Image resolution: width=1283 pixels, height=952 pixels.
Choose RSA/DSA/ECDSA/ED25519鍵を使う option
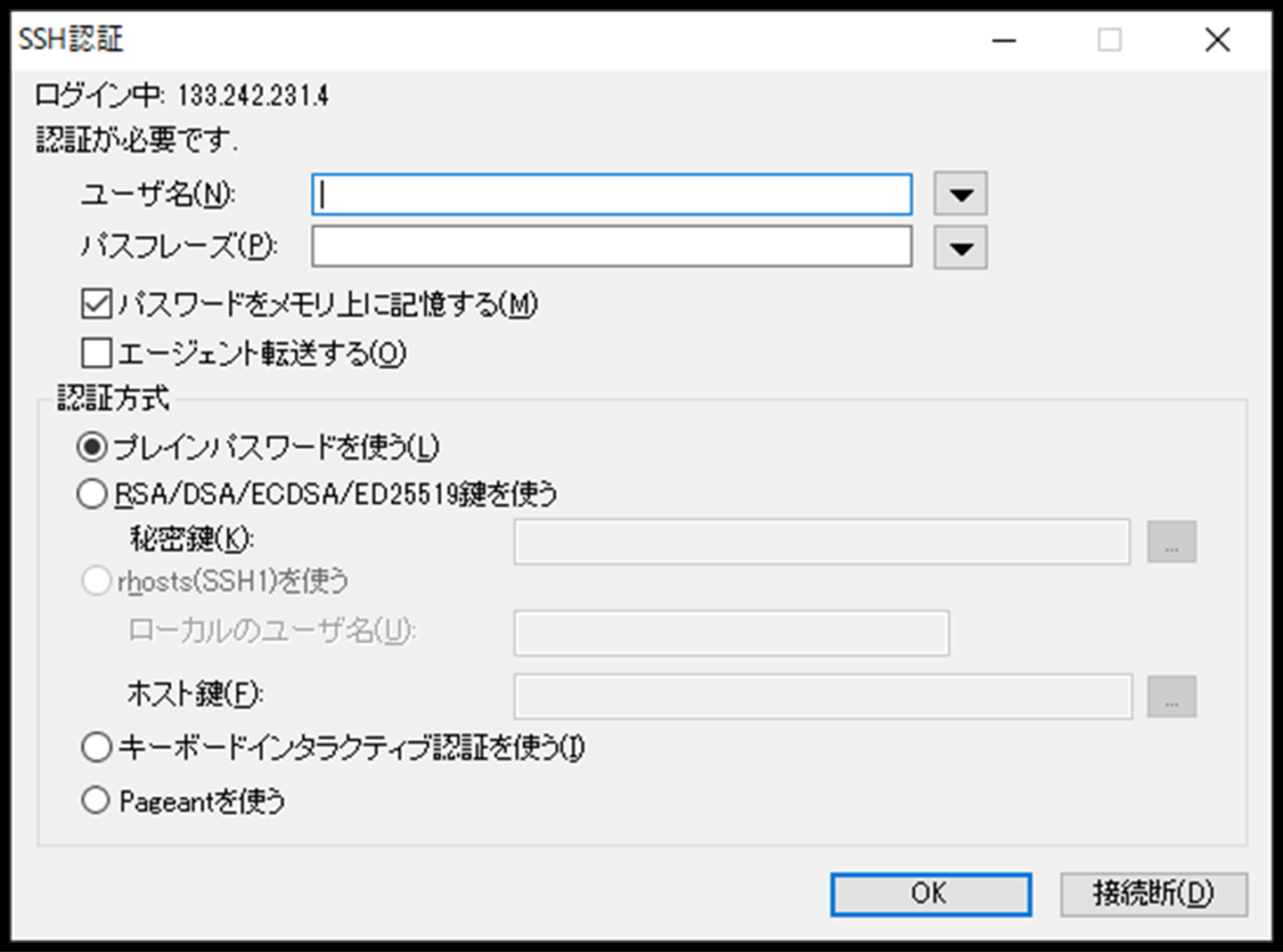[93, 493]
